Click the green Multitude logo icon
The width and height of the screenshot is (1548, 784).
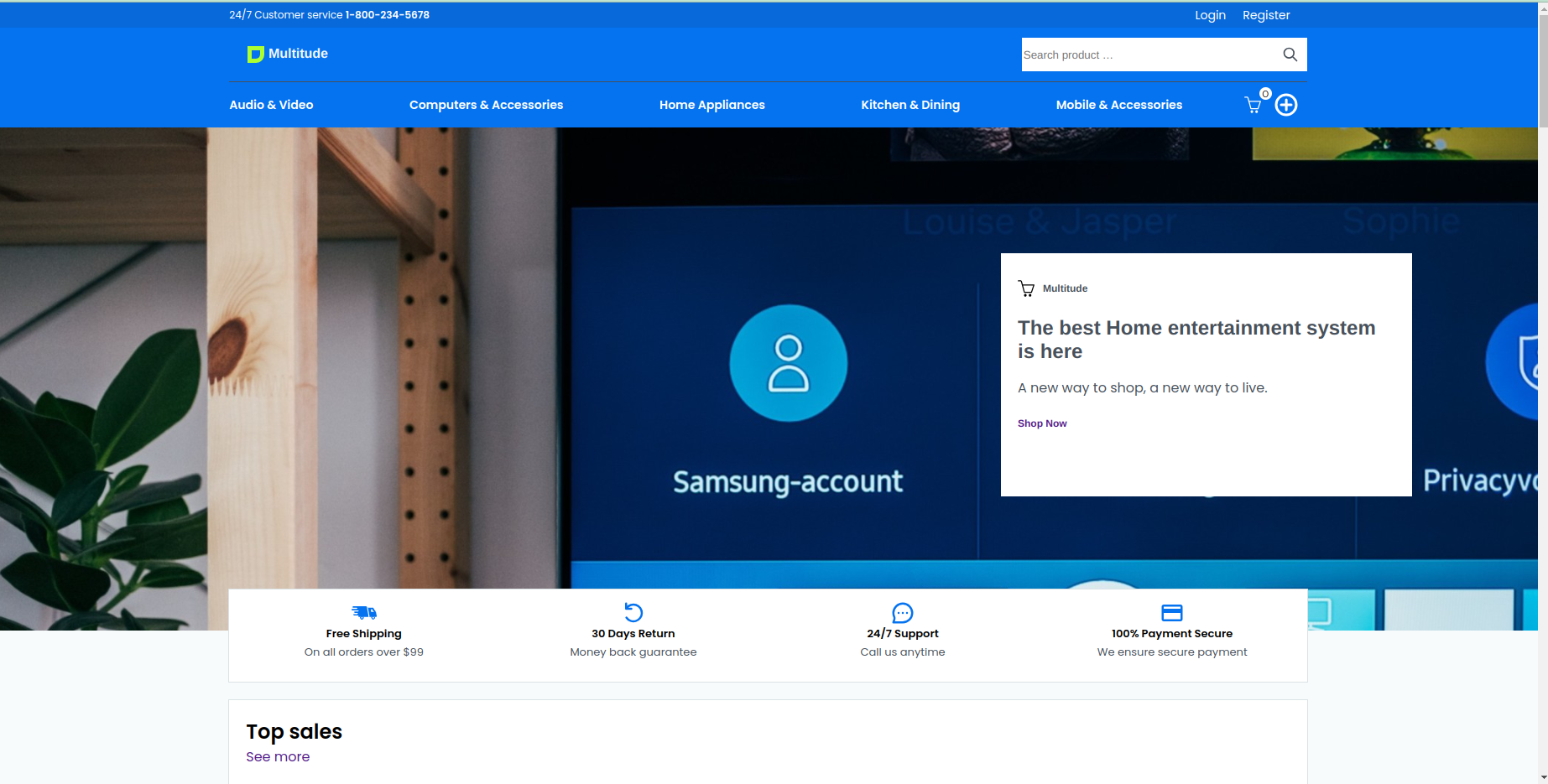(255, 55)
